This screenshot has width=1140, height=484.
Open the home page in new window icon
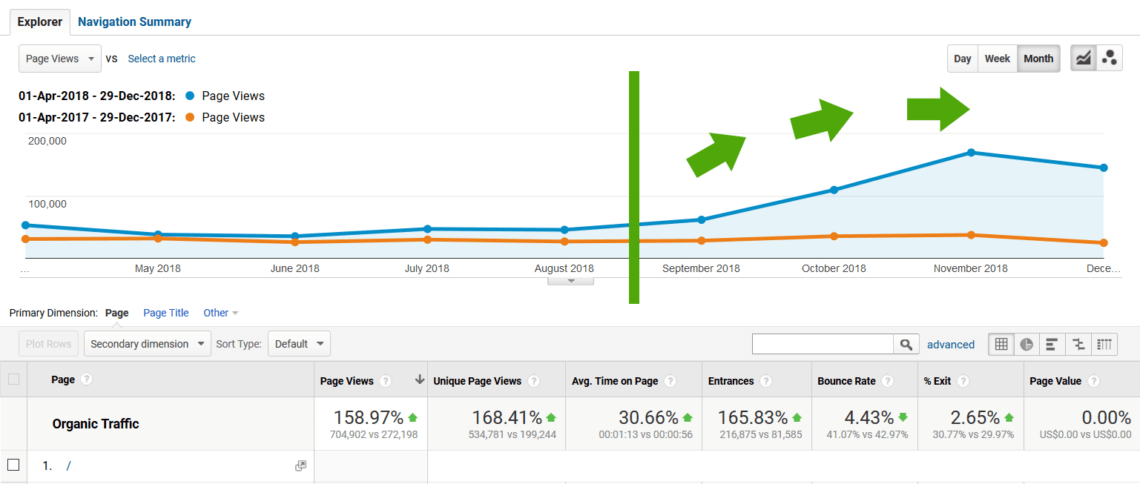(x=300, y=466)
